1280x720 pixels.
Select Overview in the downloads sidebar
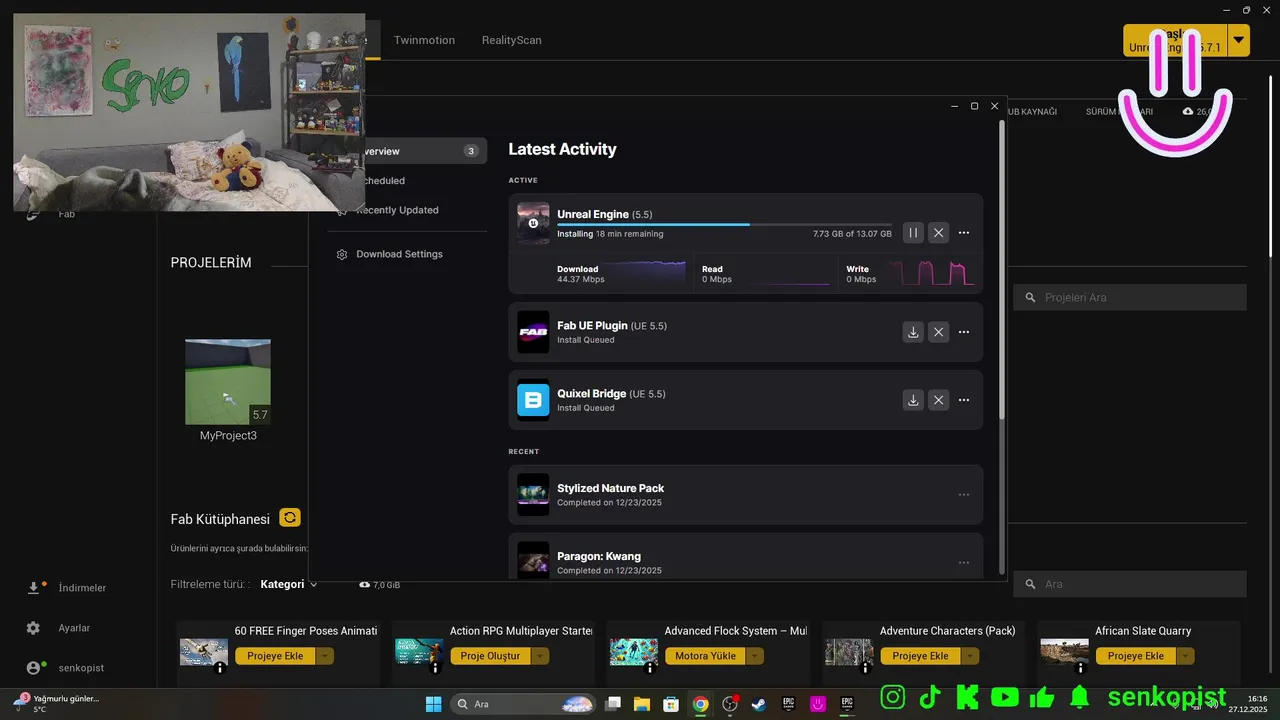408,151
